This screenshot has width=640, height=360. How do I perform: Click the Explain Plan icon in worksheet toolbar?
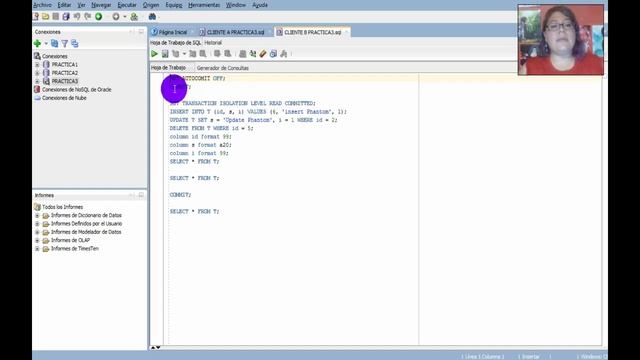[x=176, y=54]
